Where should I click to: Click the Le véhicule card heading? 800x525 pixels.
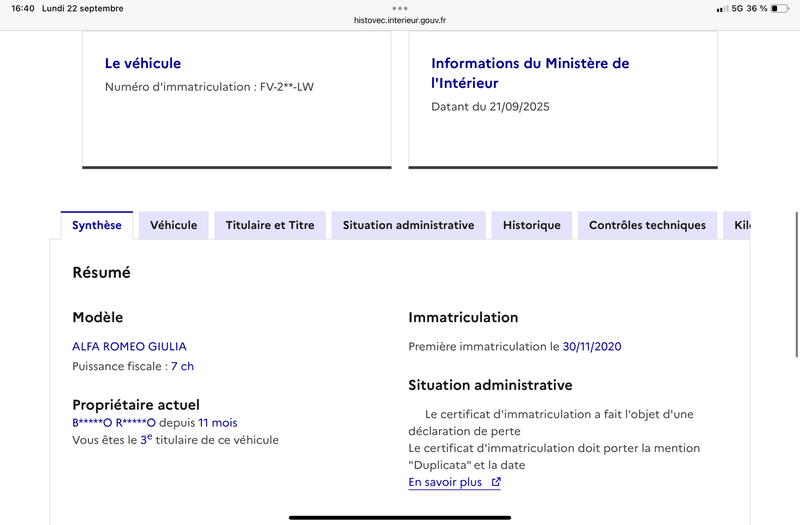click(143, 63)
